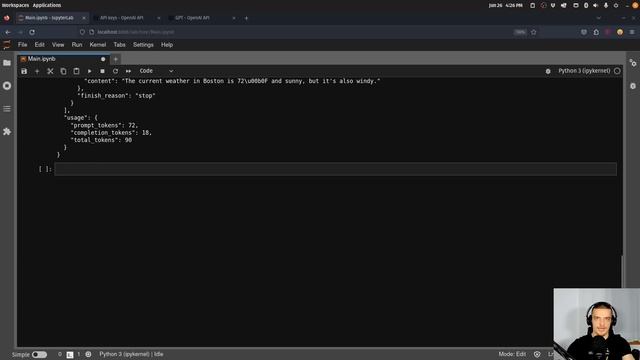Open the Tabs menu
The image size is (640, 360).
tap(119, 45)
